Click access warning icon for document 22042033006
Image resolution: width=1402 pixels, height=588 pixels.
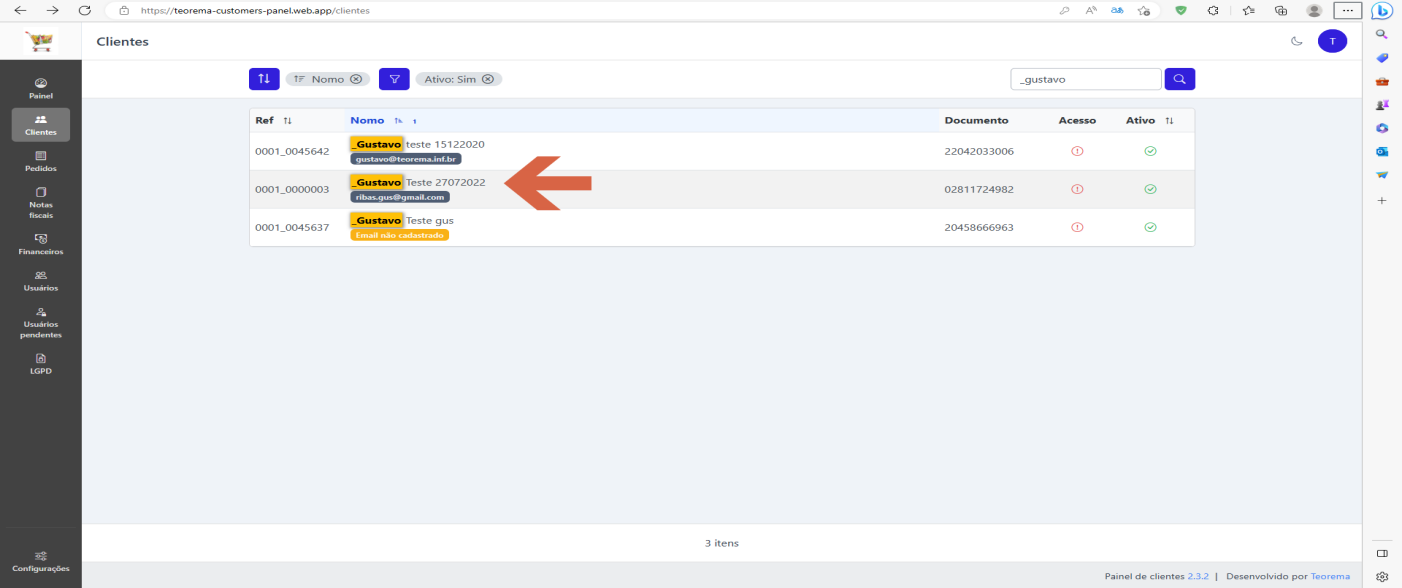click(x=1077, y=151)
